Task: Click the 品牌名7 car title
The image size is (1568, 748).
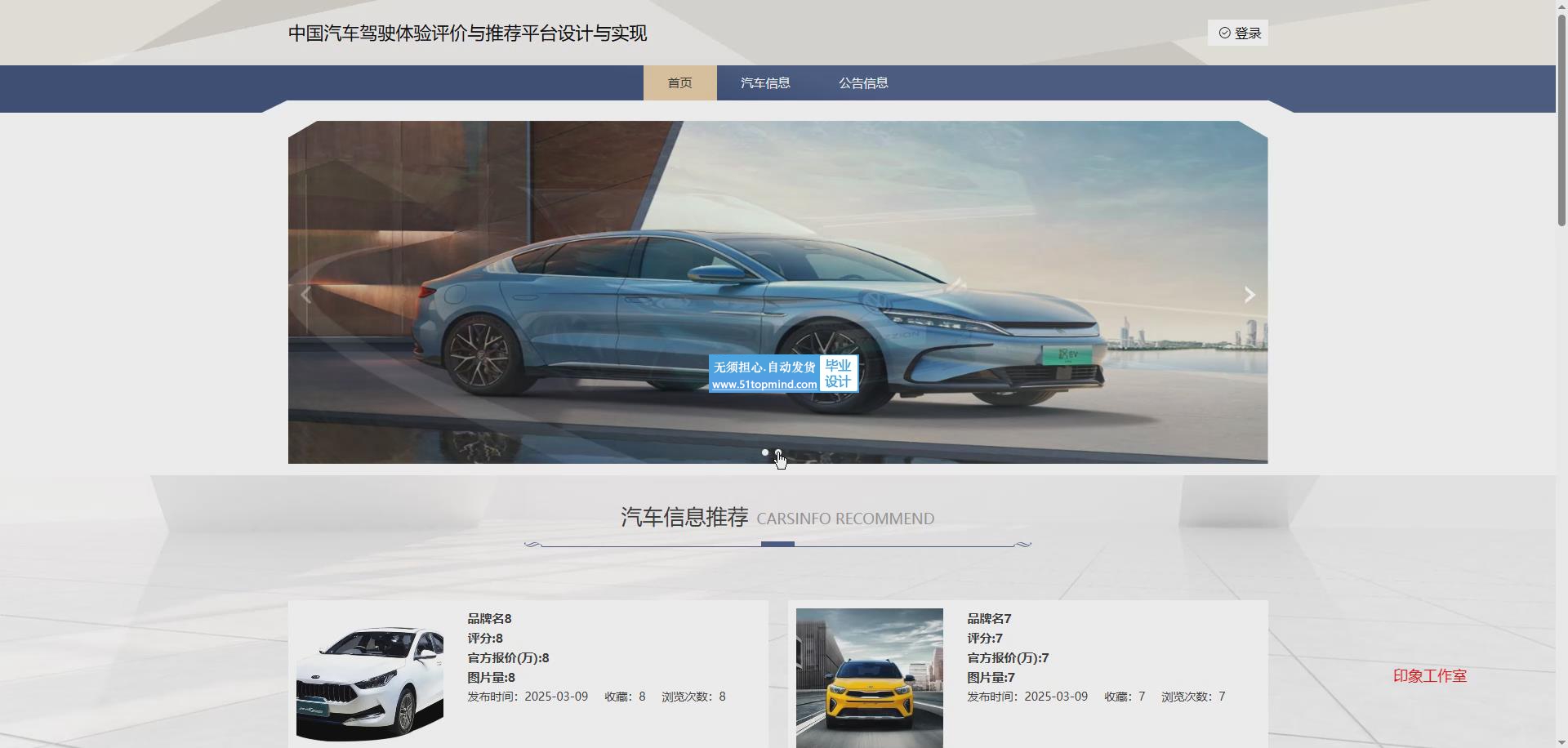Action: pyautogui.click(x=989, y=619)
